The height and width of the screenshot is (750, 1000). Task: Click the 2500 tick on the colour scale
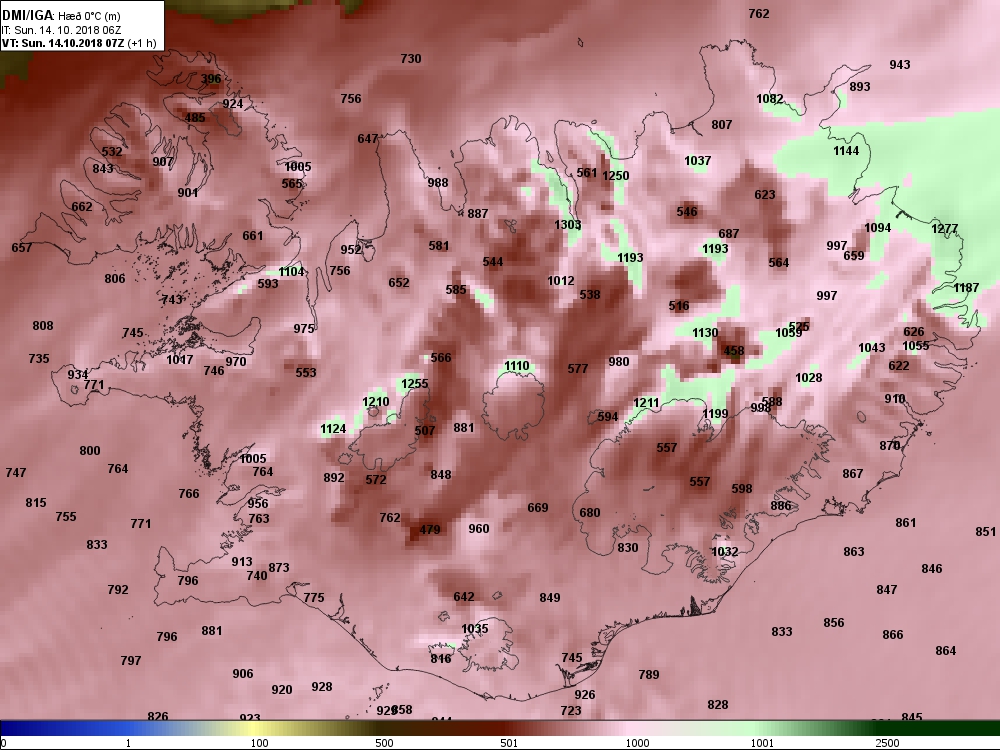coord(887,743)
